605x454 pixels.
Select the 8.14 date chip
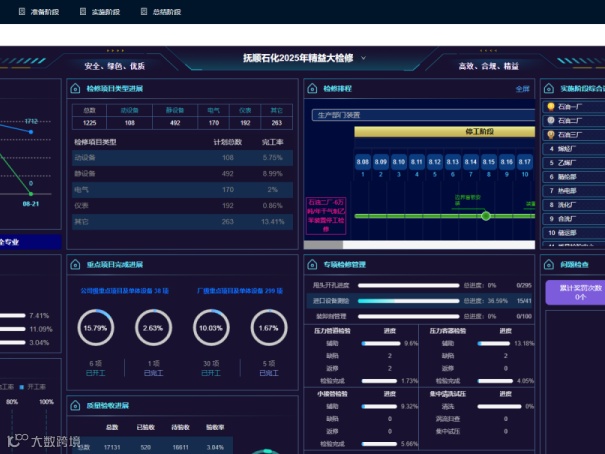point(471,162)
